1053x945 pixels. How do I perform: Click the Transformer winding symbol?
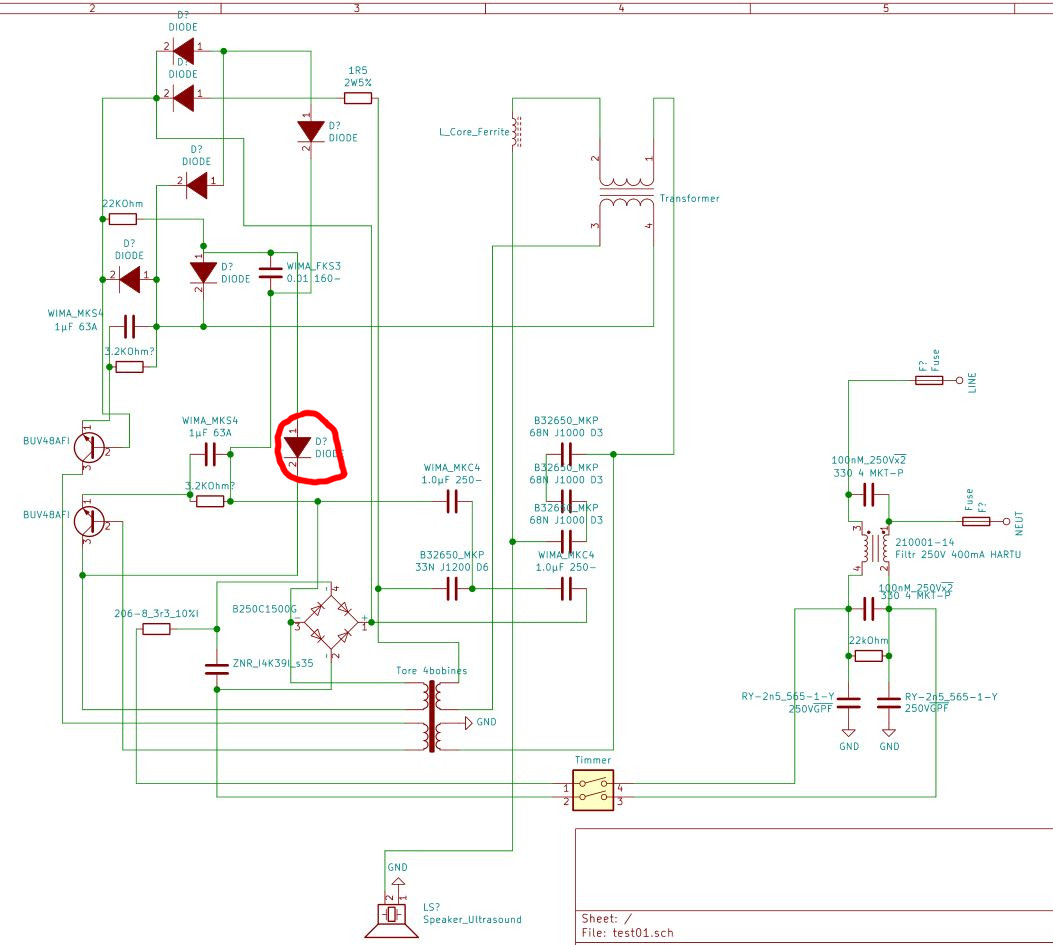click(626, 194)
